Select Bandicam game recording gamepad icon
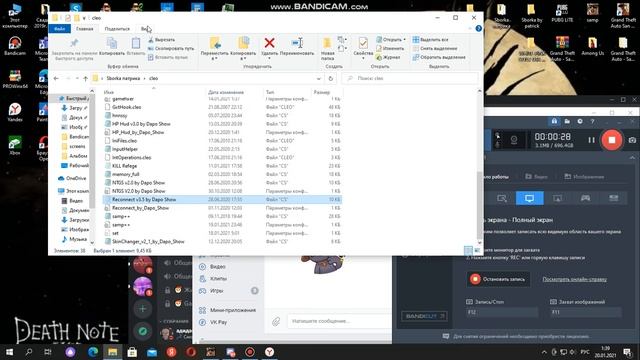The image size is (640, 360). point(585,198)
